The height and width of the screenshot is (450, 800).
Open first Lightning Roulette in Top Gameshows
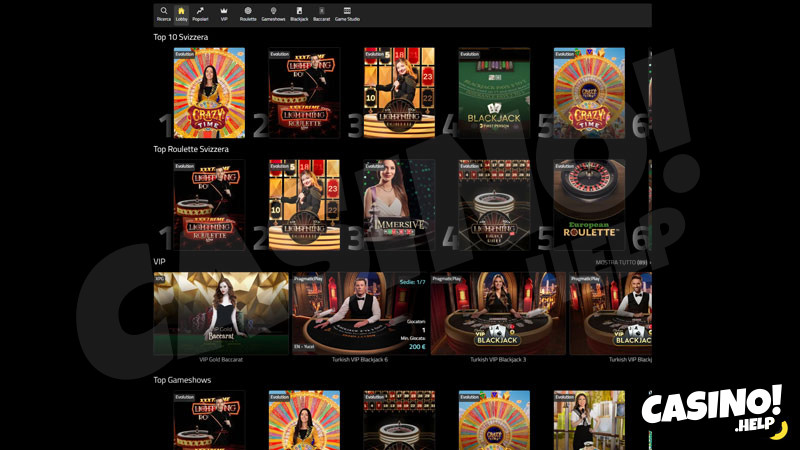coord(209,420)
